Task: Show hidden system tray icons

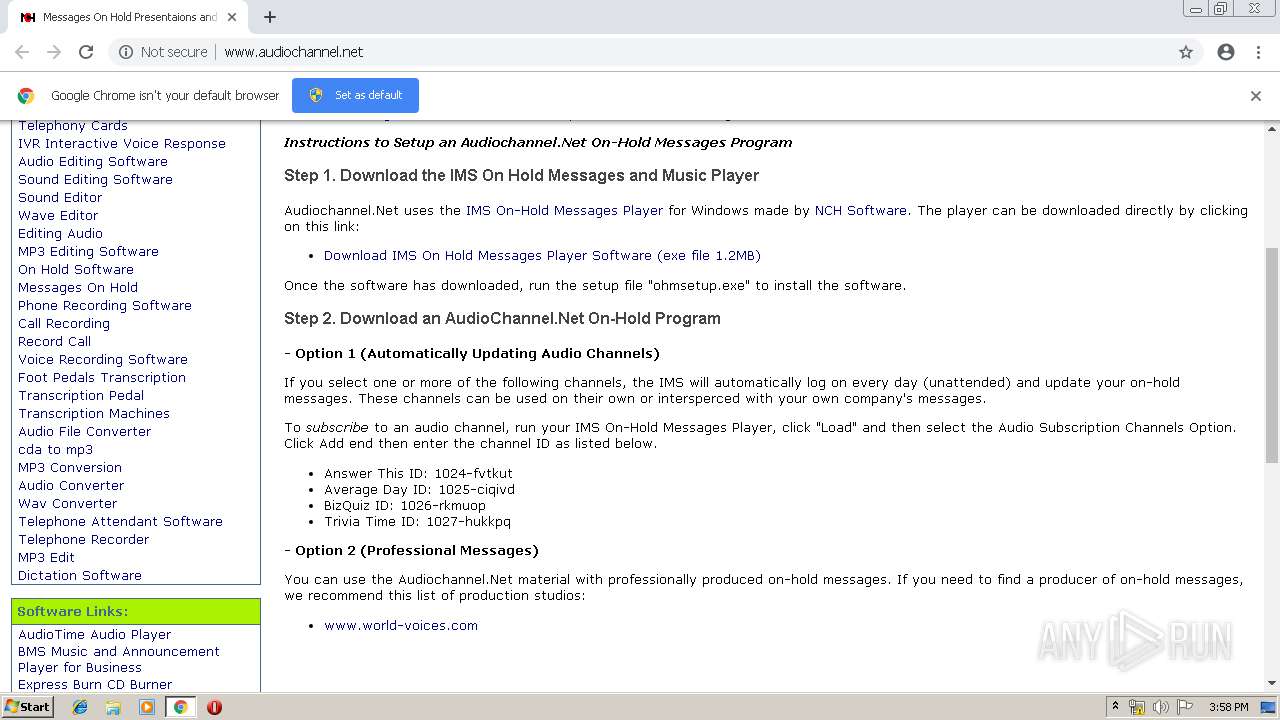Action: [1115, 707]
